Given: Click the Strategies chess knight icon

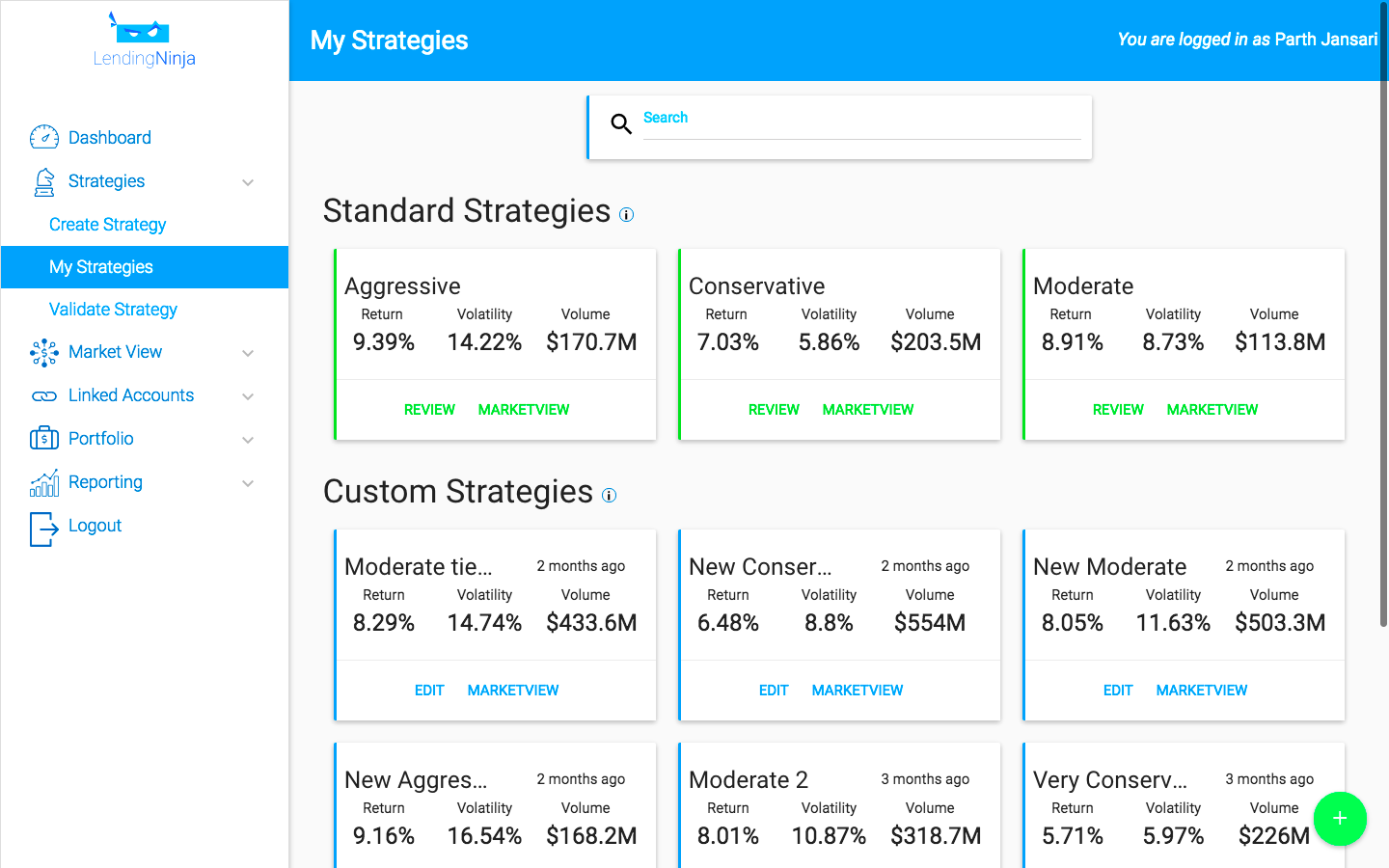Looking at the screenshot, I should point(44,181).
